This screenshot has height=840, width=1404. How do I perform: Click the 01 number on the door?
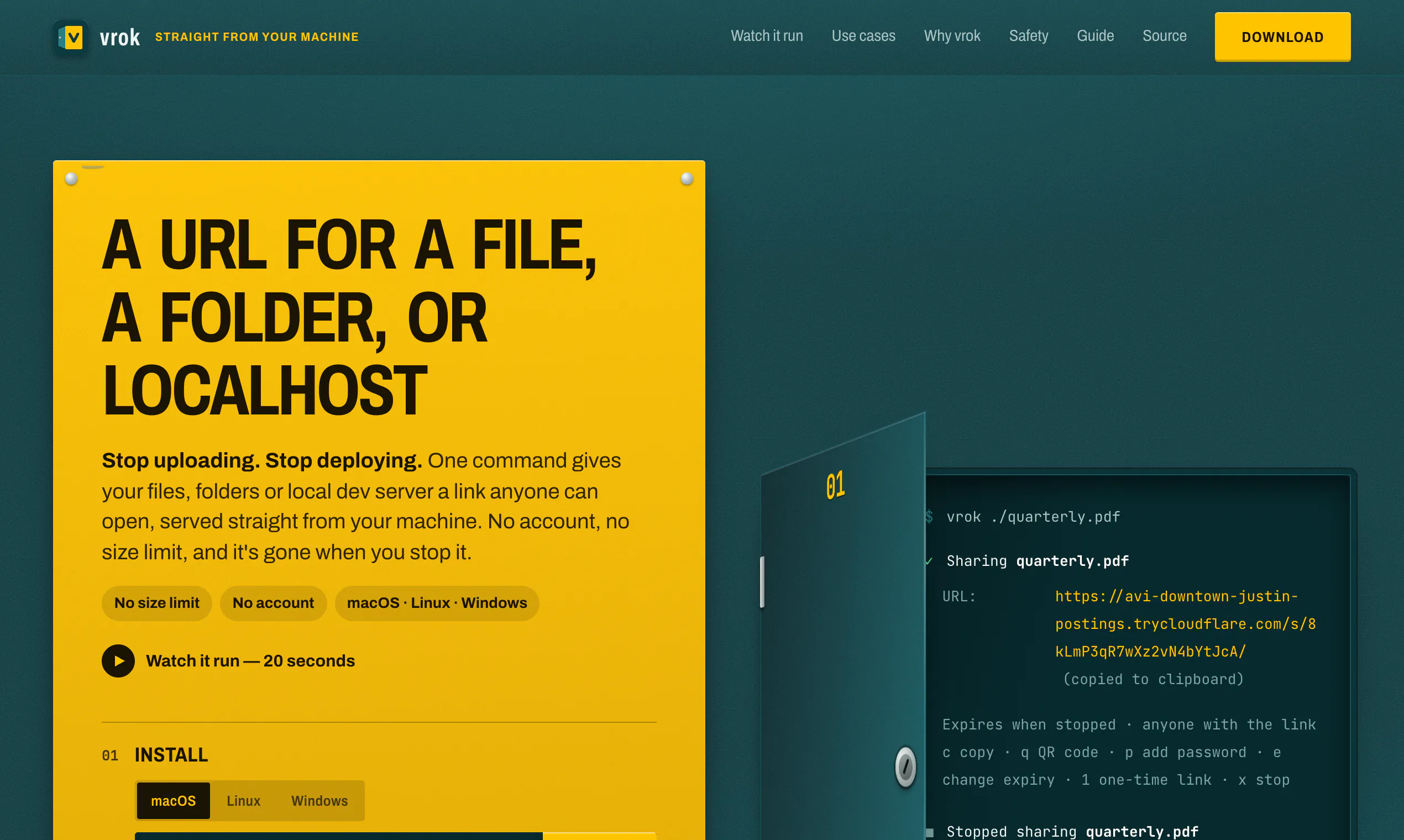(835, 485)
